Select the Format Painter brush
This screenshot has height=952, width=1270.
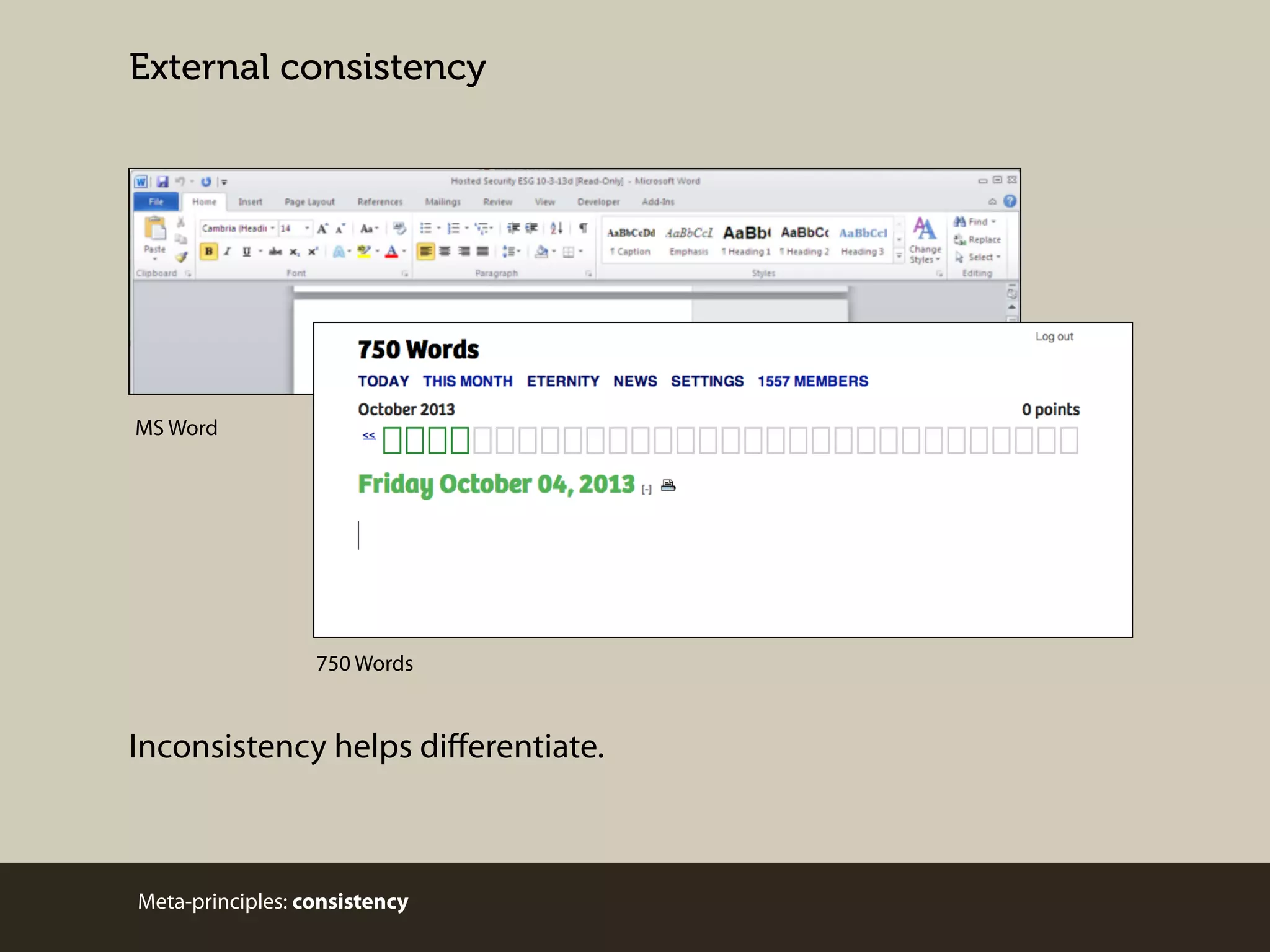point(181,256)
